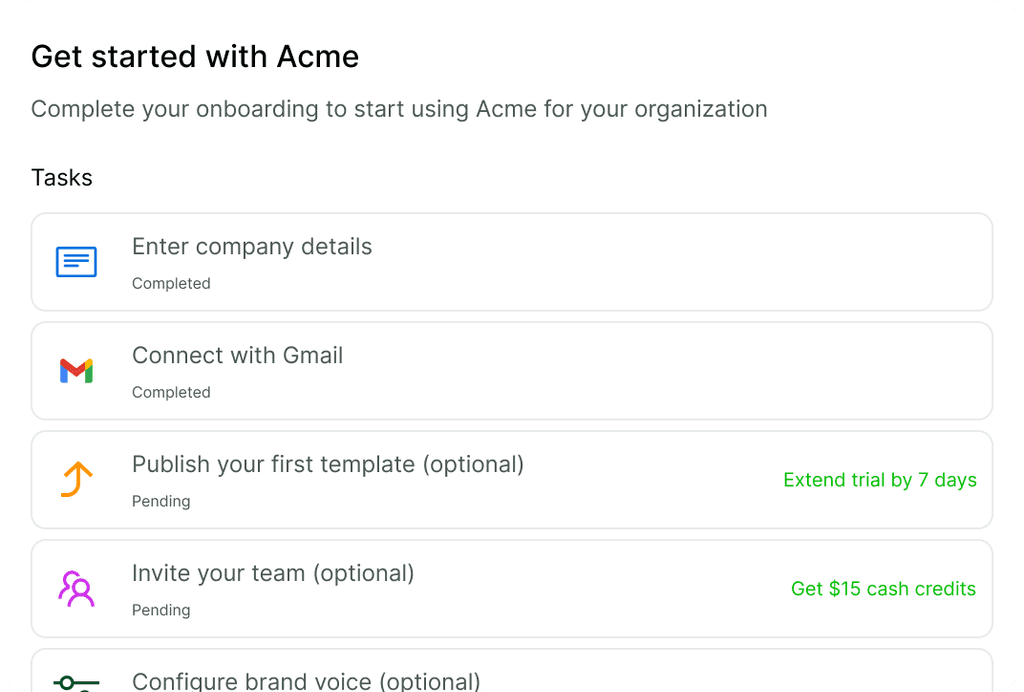This screenshot has height=692, width=1024.
Task: Open the Enter company details task
Action: 252,247
